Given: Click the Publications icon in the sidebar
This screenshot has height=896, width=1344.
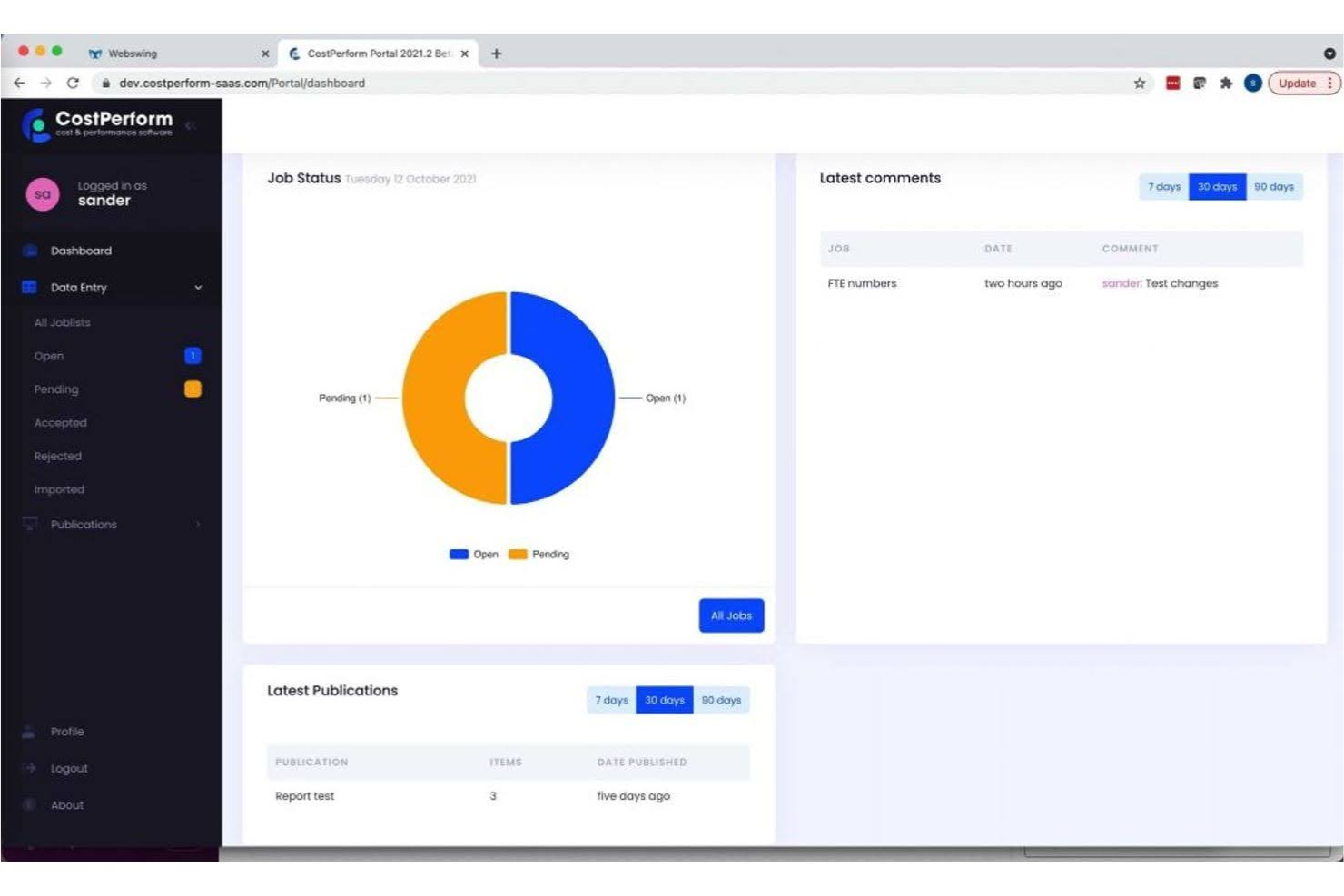Looking at the screenshot, I should [29, 524].
